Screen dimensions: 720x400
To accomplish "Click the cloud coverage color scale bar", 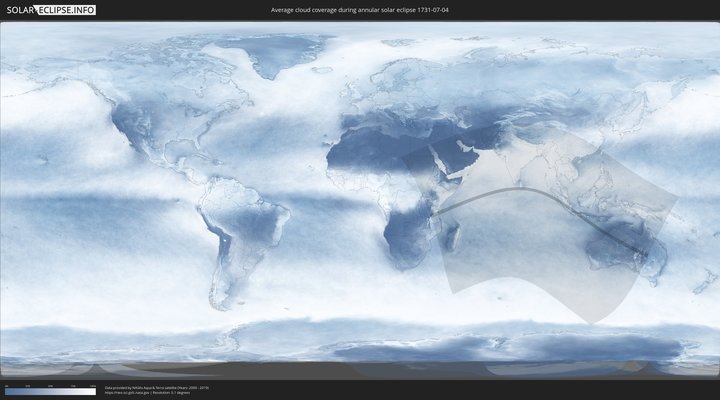I will tap(50, 392).
